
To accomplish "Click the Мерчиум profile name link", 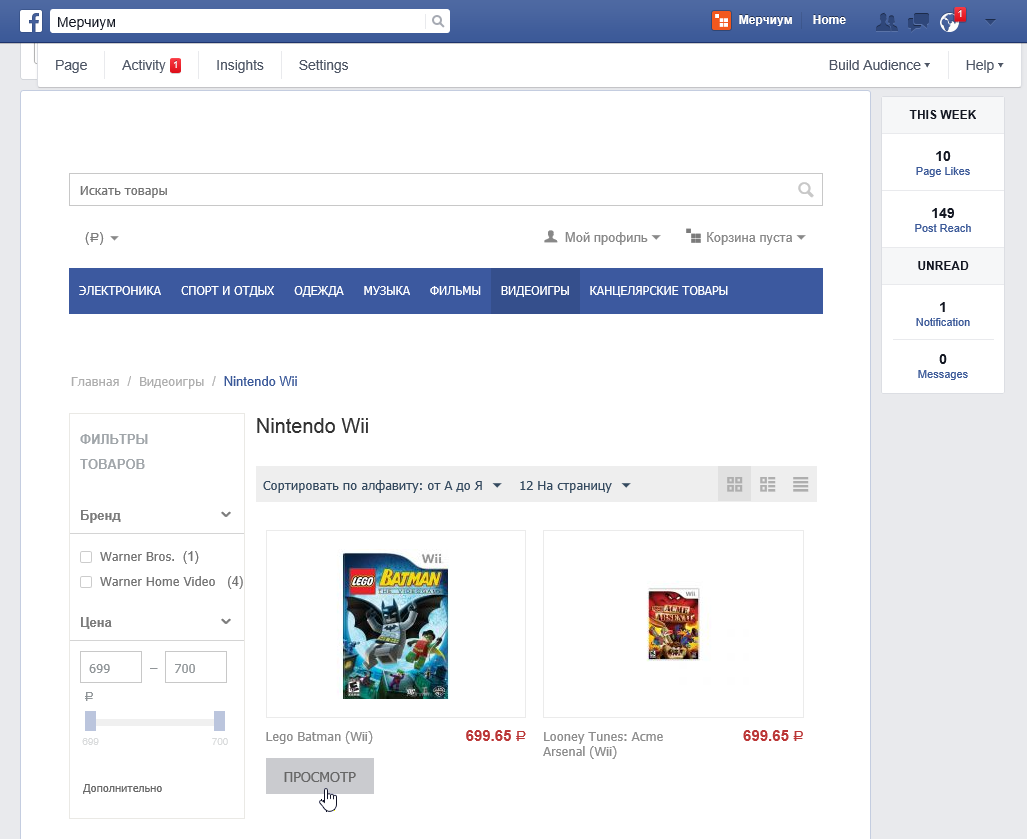I will click(x=765, y=20).
